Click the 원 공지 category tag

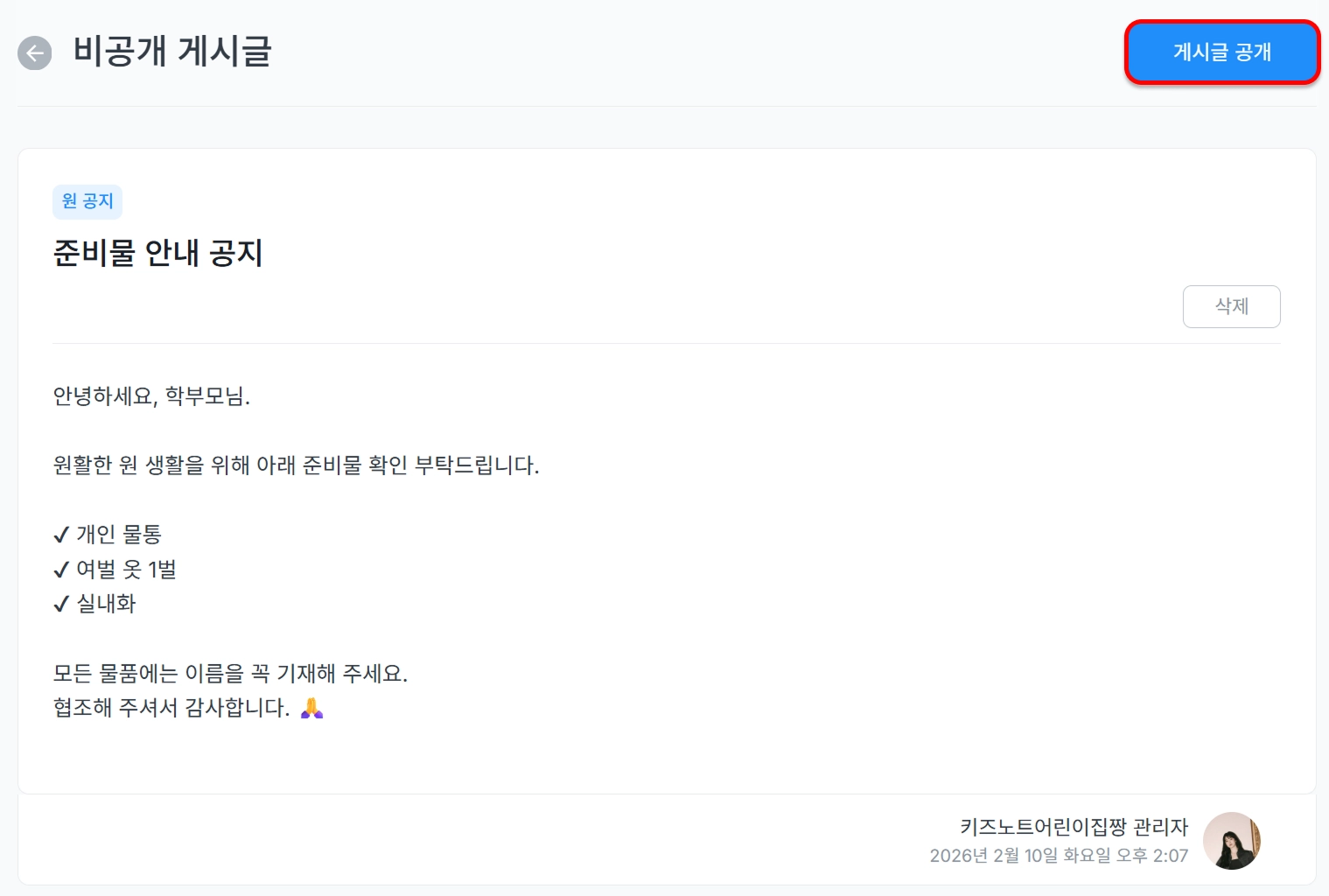[x=87, y=201]
